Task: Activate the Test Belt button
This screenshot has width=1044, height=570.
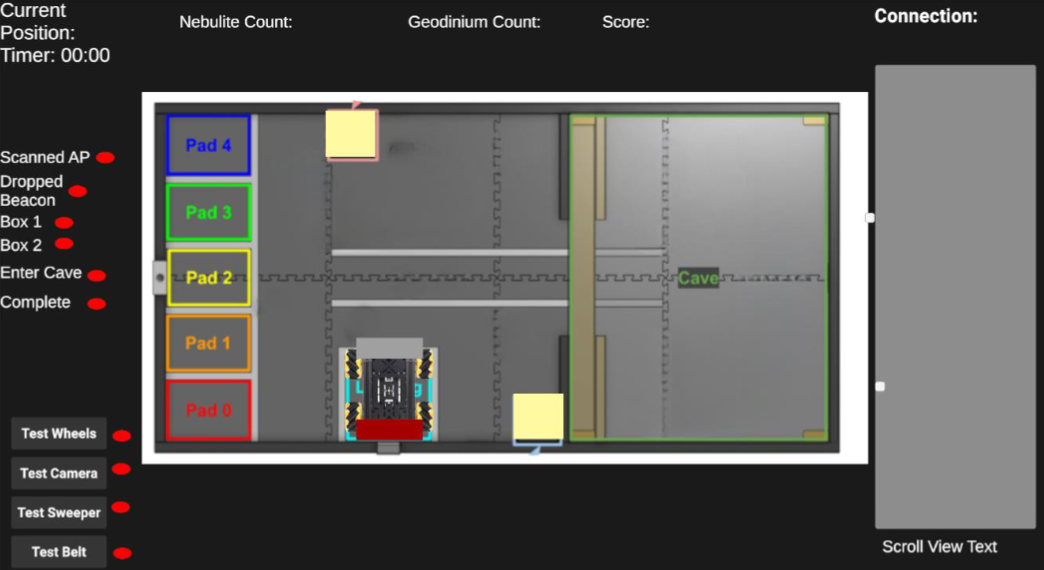Action: (x=59, y=552)
